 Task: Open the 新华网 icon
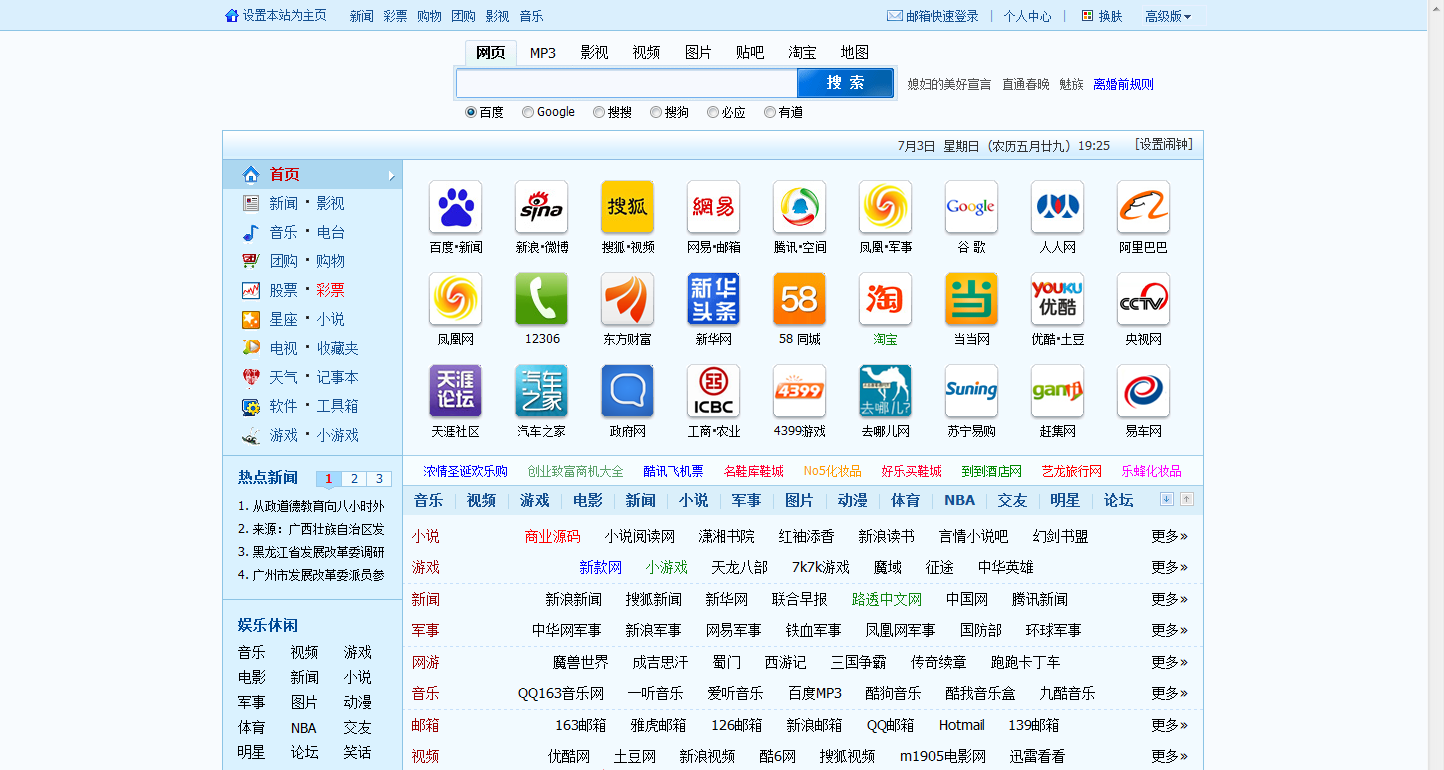(713, 299)
